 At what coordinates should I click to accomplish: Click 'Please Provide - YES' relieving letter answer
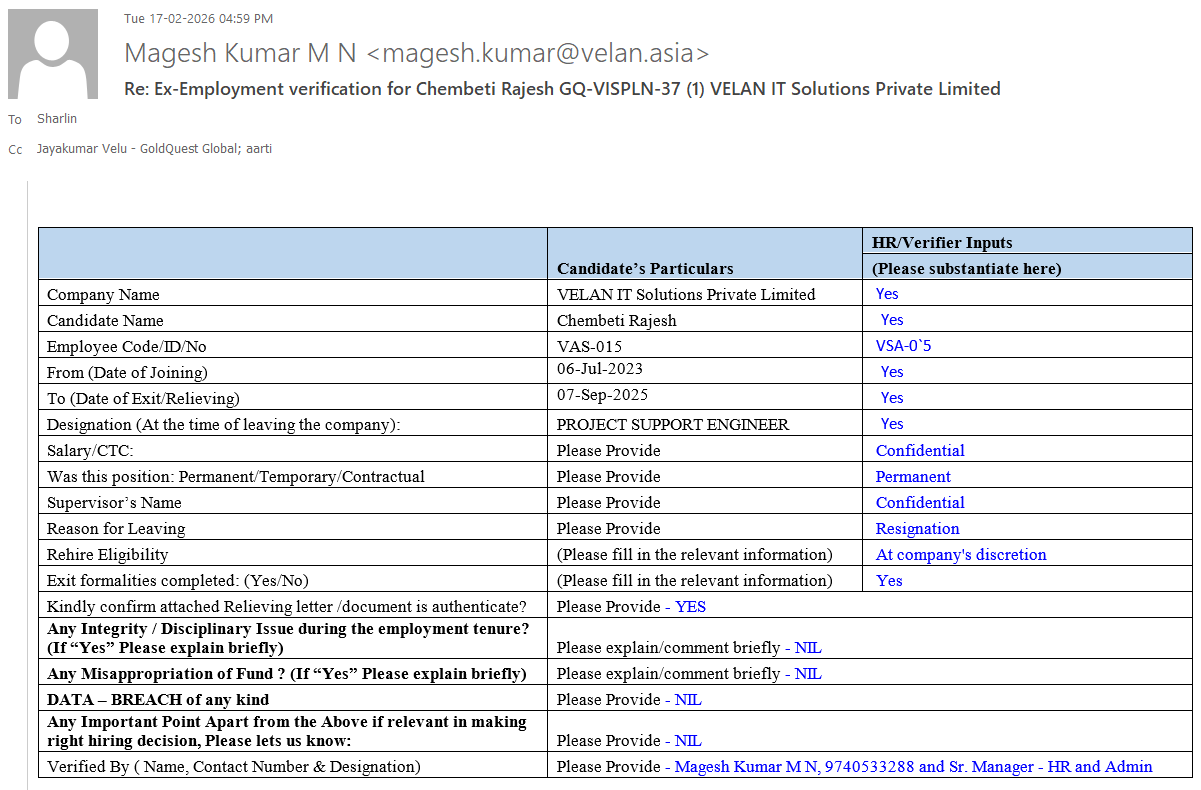click(631, 606)
